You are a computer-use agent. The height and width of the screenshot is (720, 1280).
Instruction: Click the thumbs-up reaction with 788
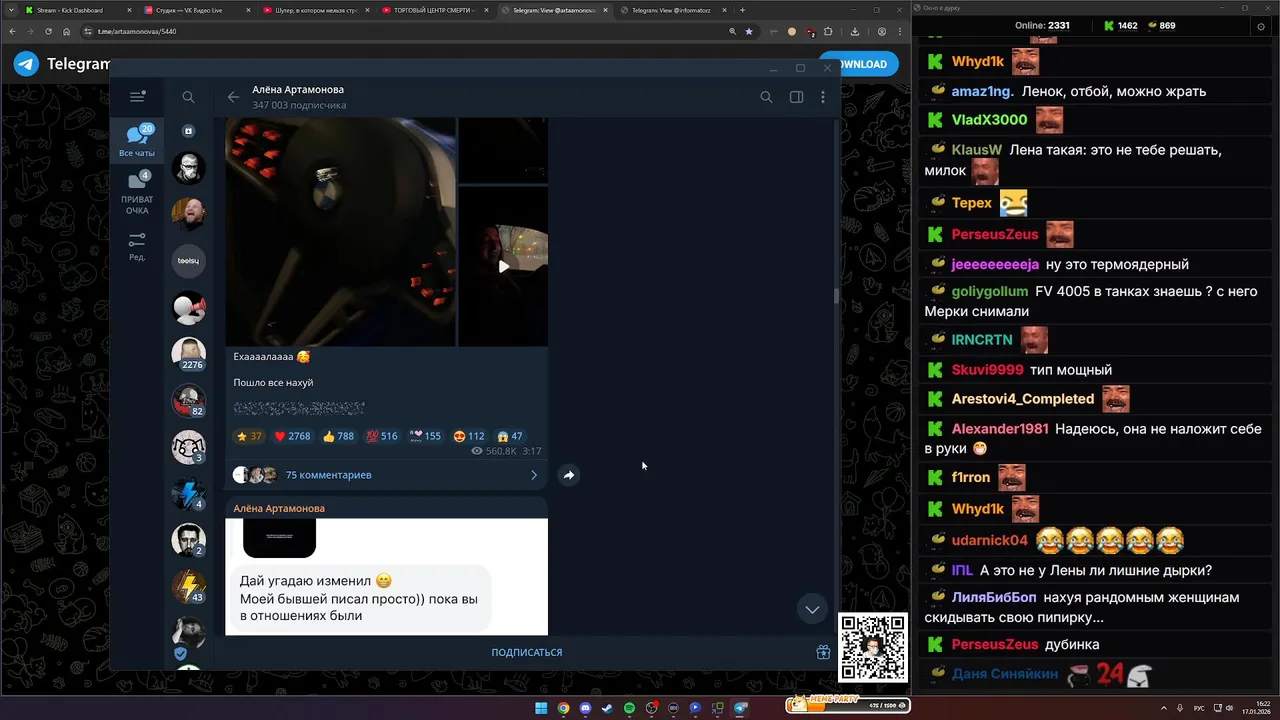pos(338,436)
